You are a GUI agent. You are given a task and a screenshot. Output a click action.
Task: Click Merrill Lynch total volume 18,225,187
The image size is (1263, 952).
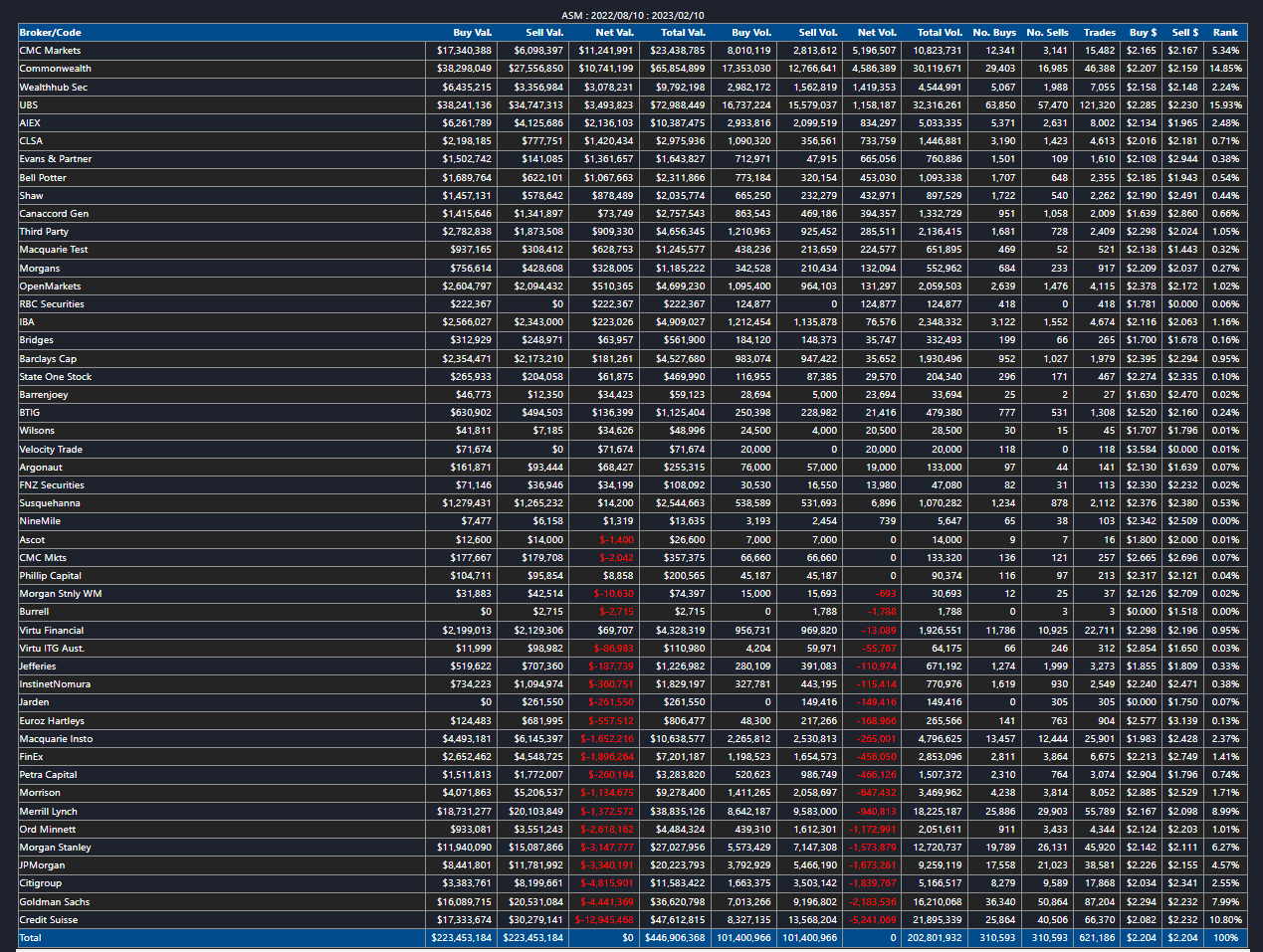(x=939, y=812)
